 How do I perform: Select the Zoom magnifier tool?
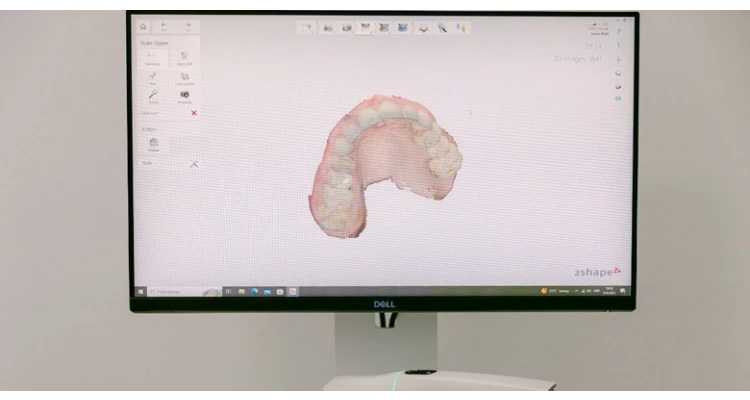153,95
